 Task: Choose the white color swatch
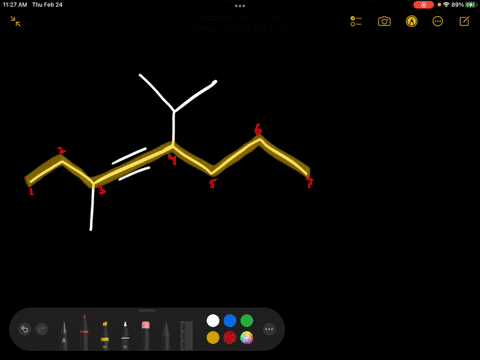click(x=213, y=321)
